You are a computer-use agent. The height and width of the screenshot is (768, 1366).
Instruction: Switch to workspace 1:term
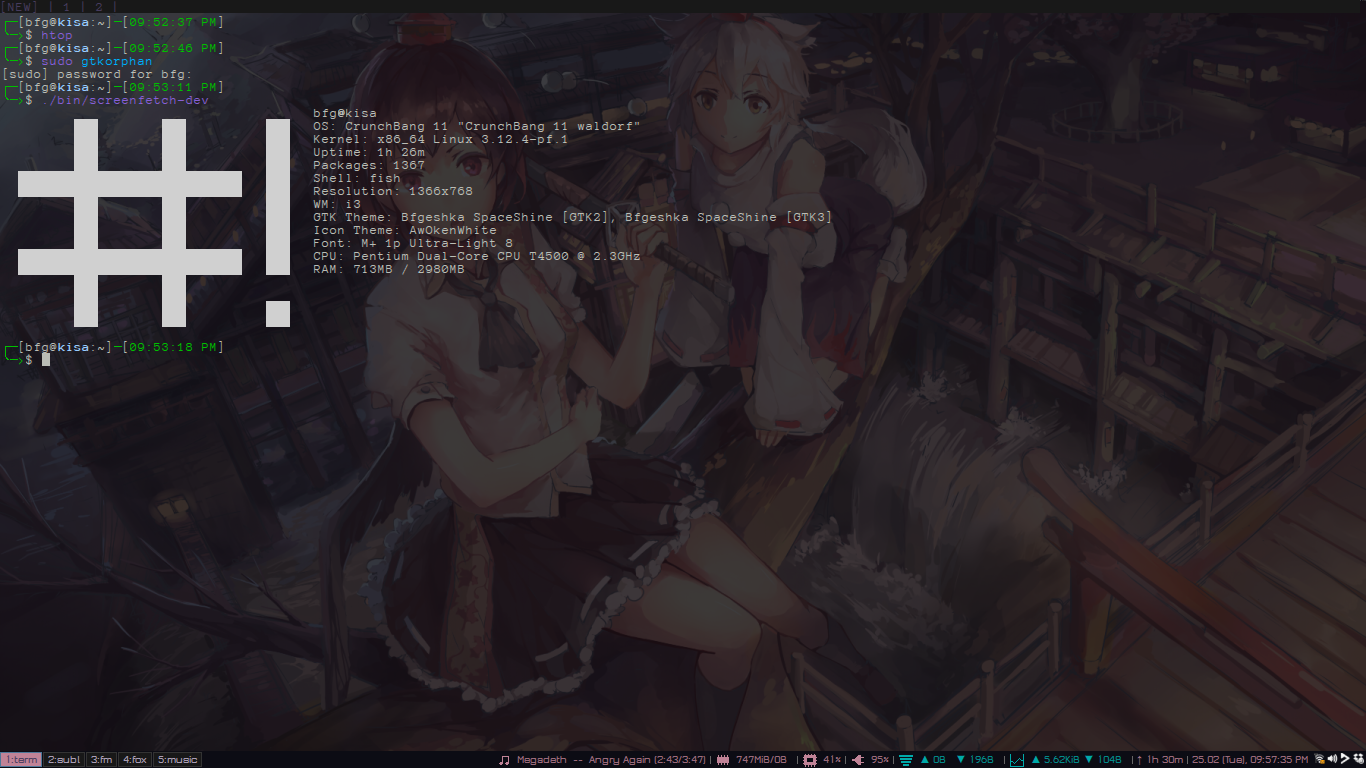pyautogui.click(x=21, y=760)
